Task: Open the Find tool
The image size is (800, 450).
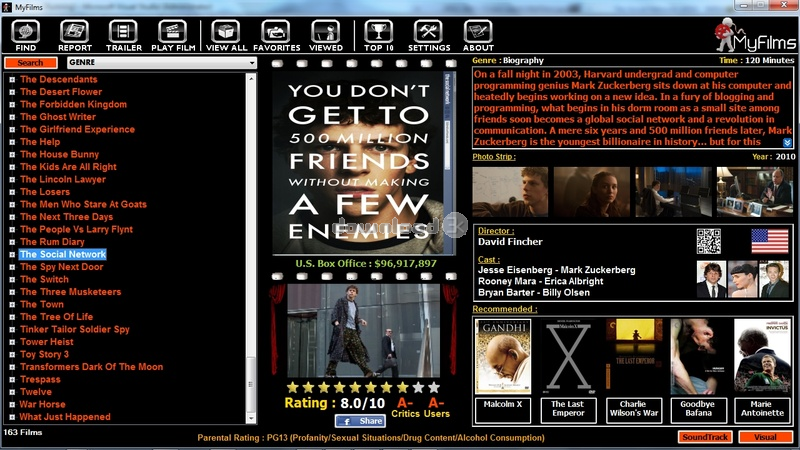Action: coord(26,36)
